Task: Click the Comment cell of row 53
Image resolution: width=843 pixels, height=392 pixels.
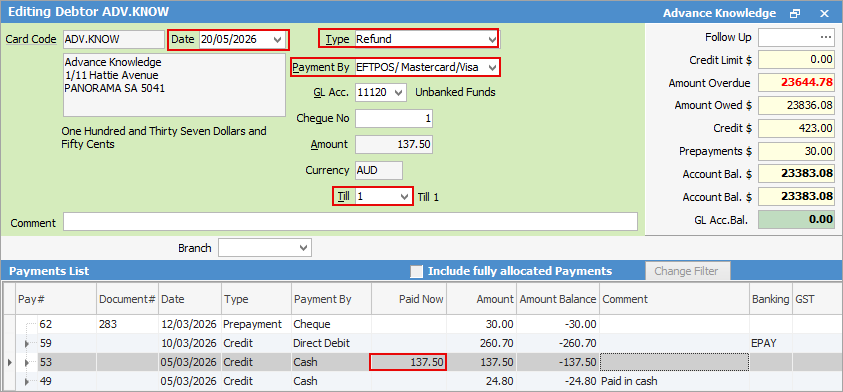Action: pos(674,362)
